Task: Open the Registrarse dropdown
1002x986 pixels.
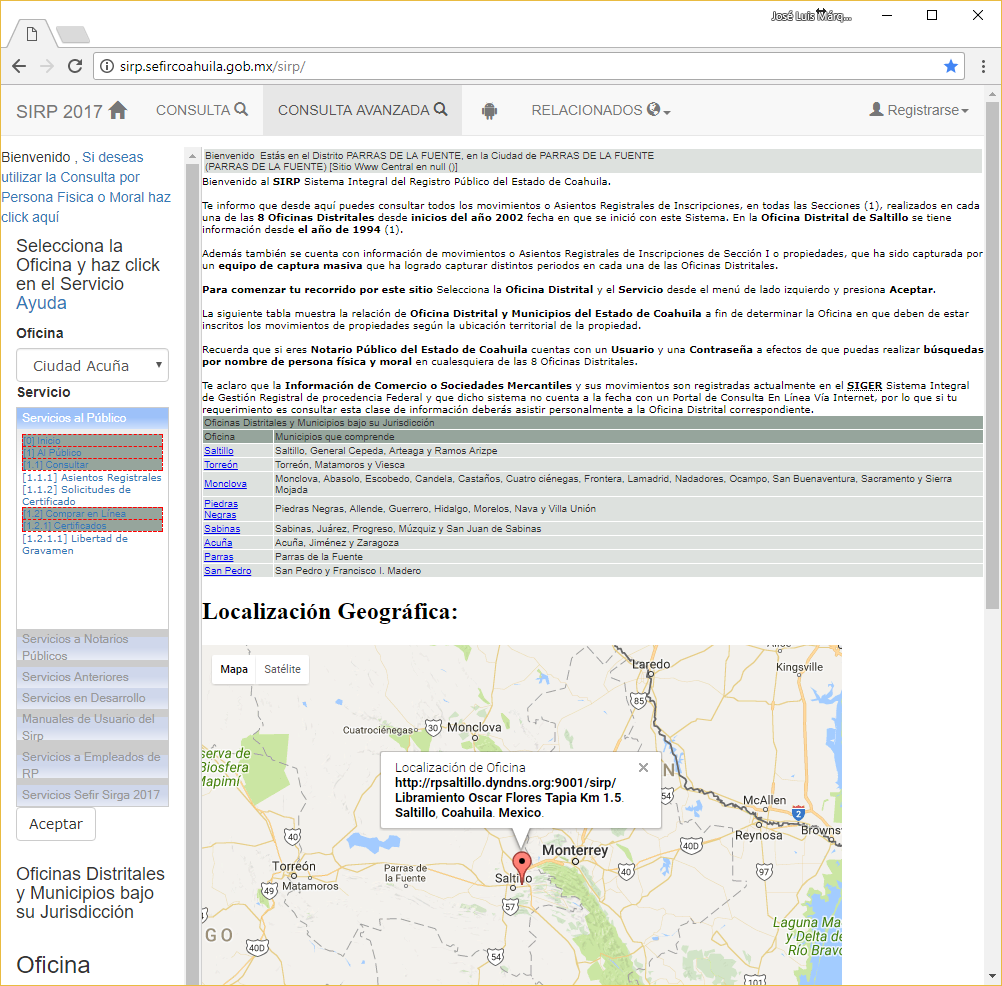Action: (x=919, y=111)
